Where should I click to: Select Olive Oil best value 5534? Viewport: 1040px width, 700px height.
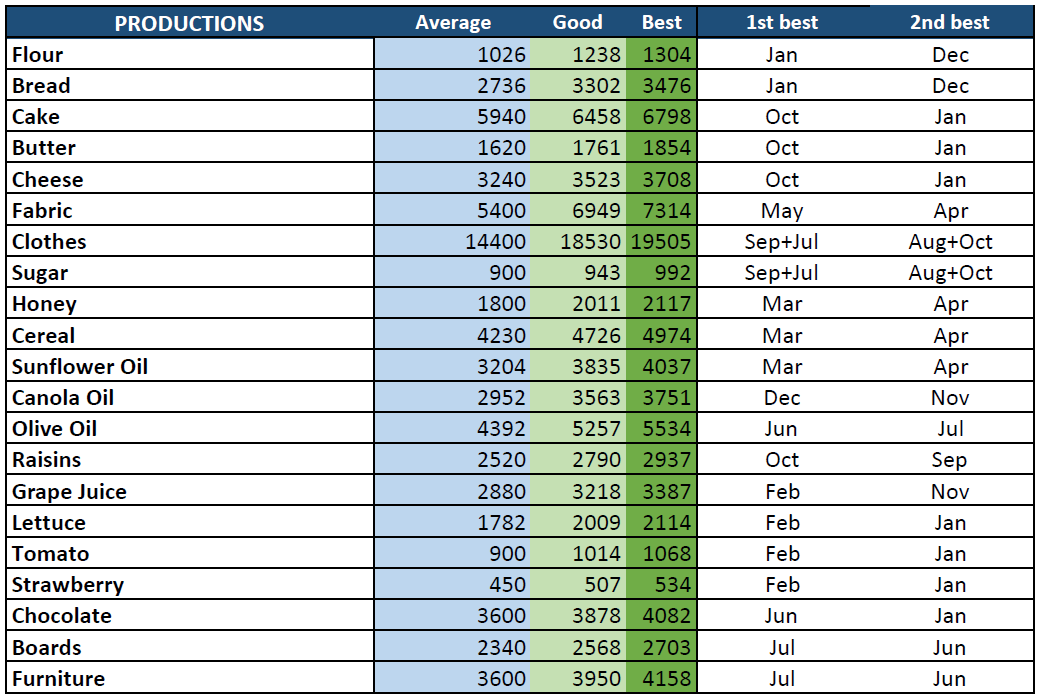(x=667, y=429)
